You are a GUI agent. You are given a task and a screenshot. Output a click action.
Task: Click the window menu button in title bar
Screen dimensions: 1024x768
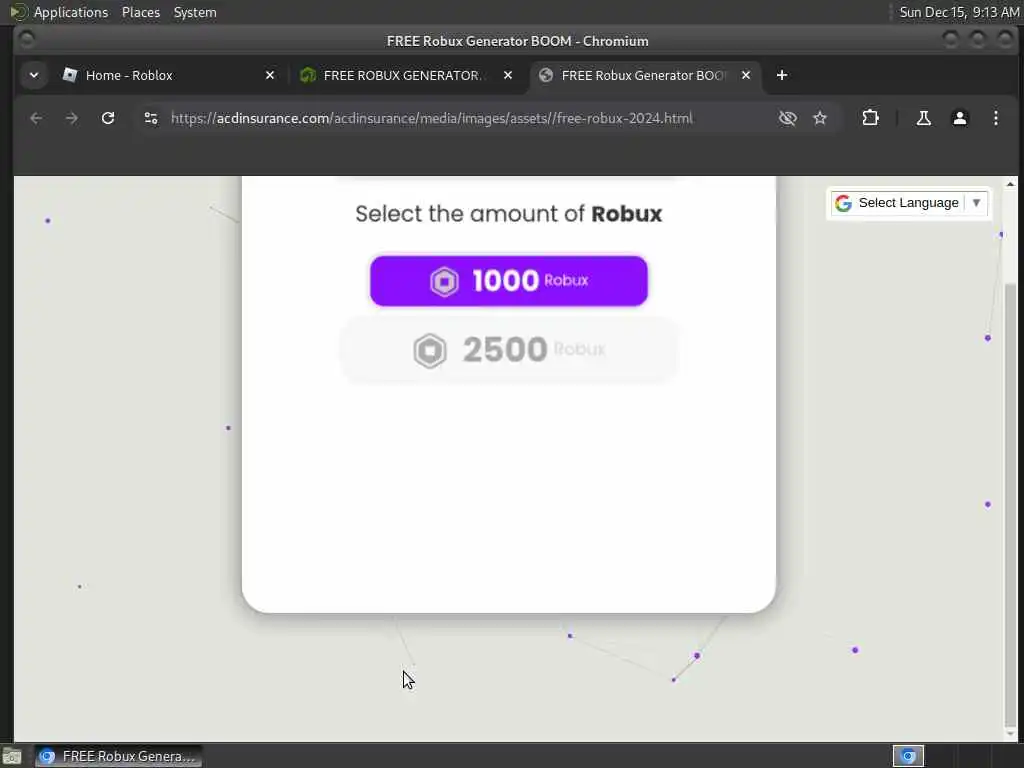[x=27, y=40]
